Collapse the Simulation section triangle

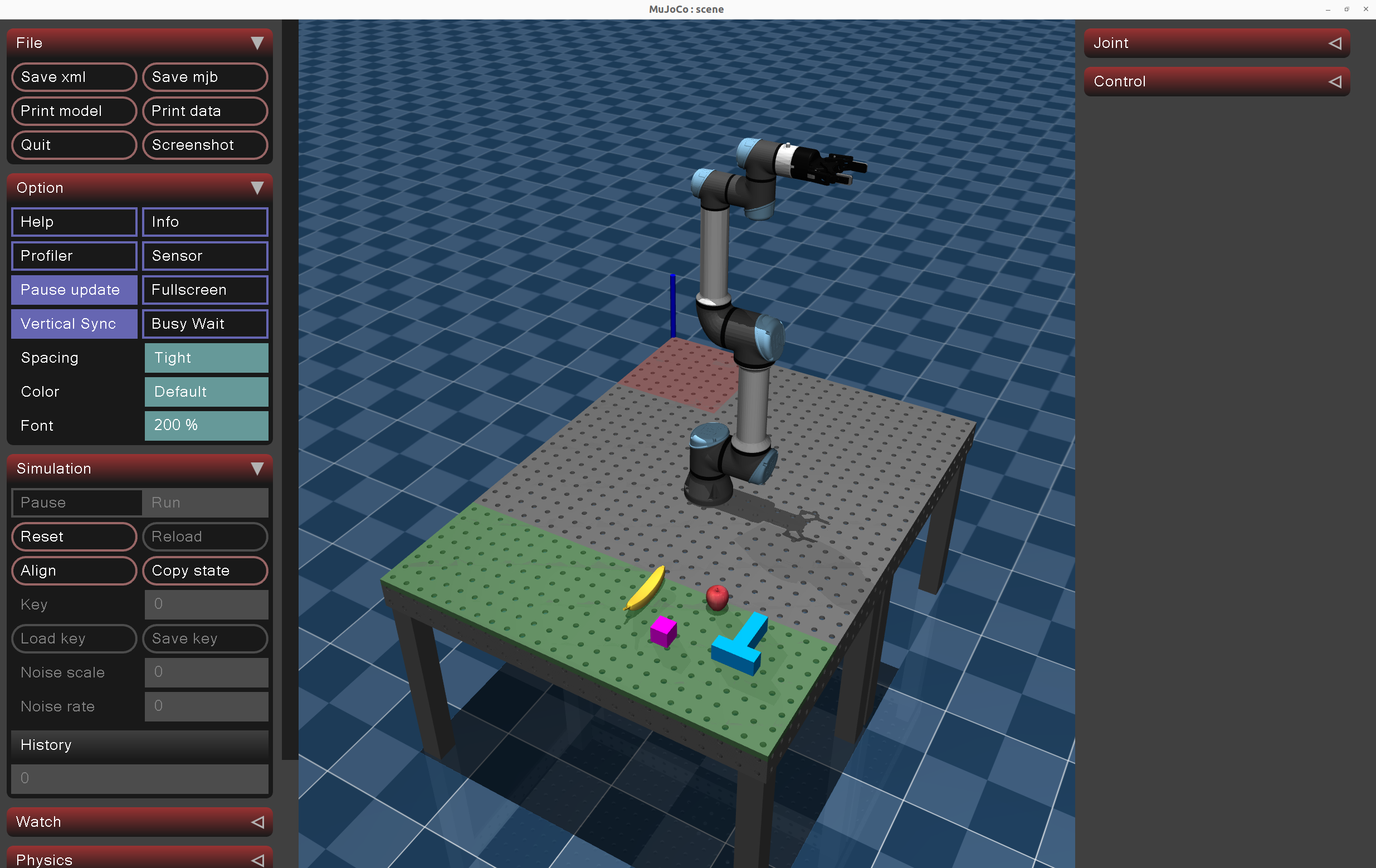(x=257, y=469)
